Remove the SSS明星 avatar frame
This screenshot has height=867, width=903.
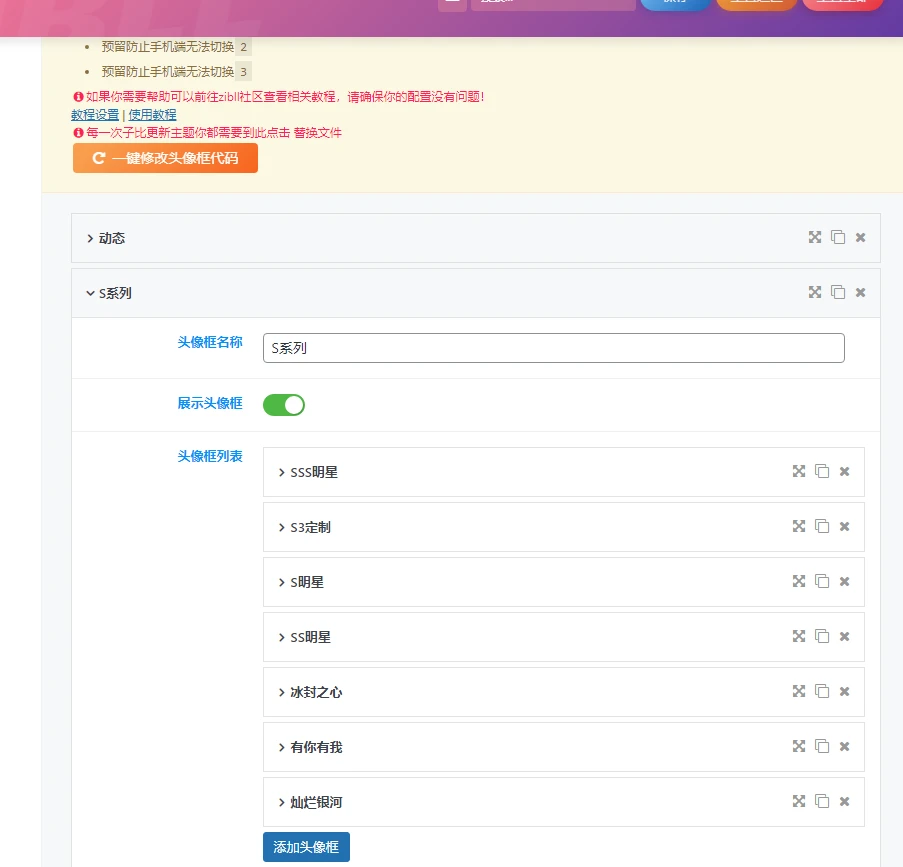click(844, 472)
